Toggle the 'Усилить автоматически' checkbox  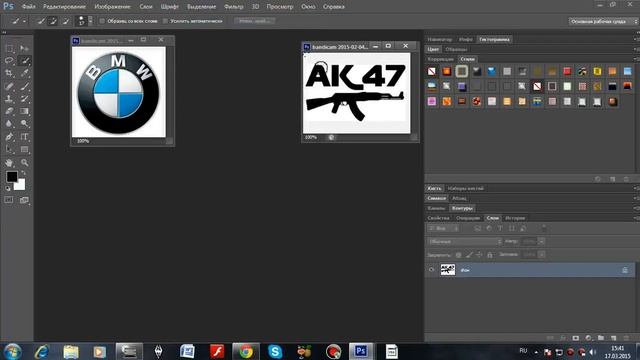(165, 21)
